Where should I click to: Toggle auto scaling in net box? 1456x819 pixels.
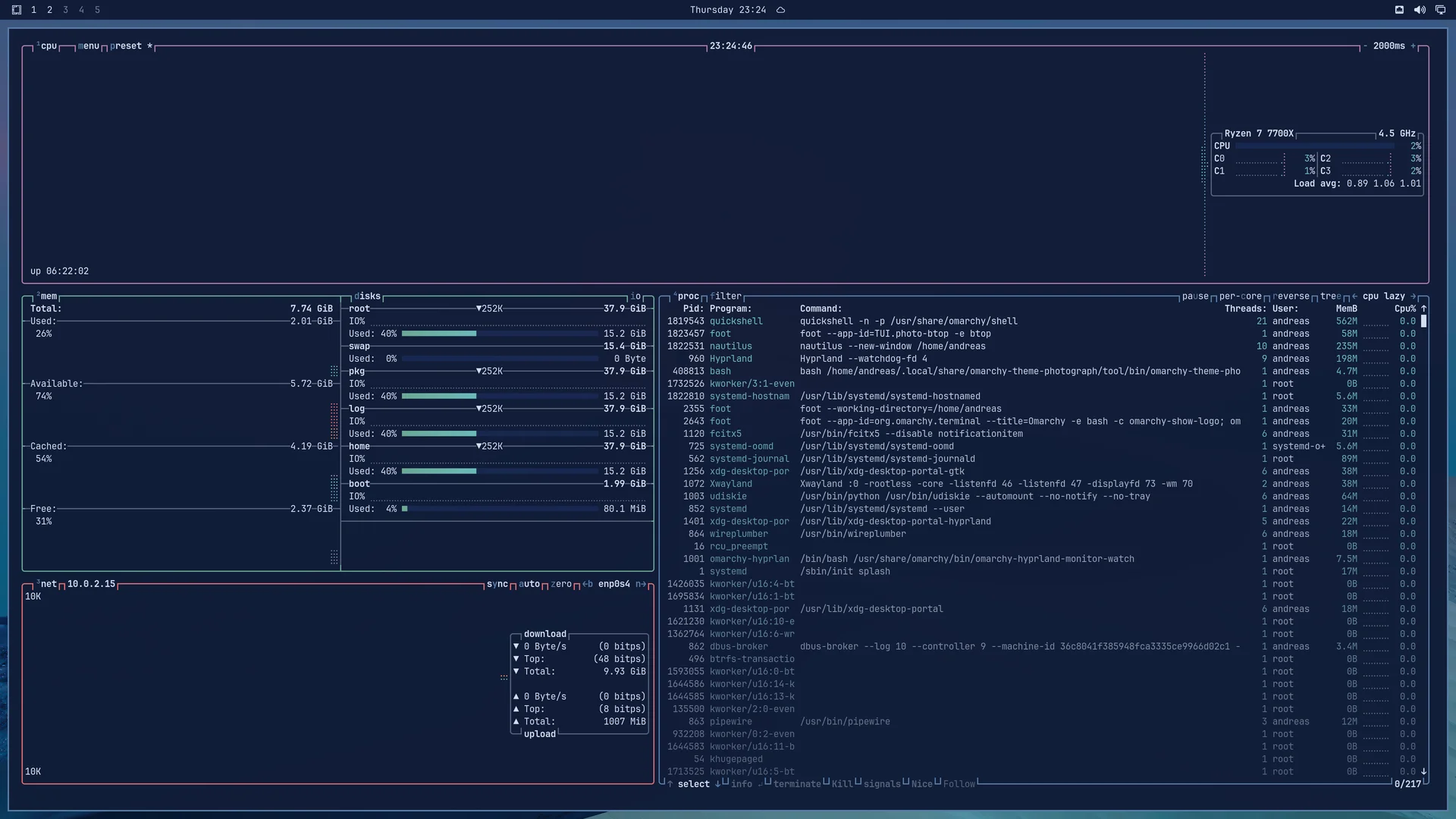point(529,584)
